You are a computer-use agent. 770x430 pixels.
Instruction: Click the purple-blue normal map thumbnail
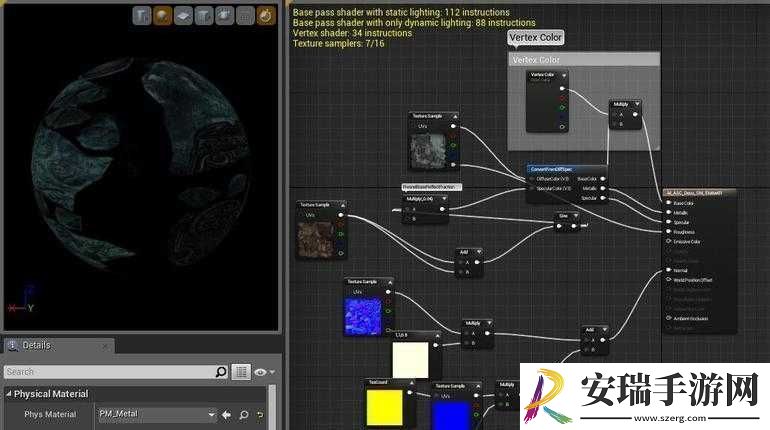point(363,316)
